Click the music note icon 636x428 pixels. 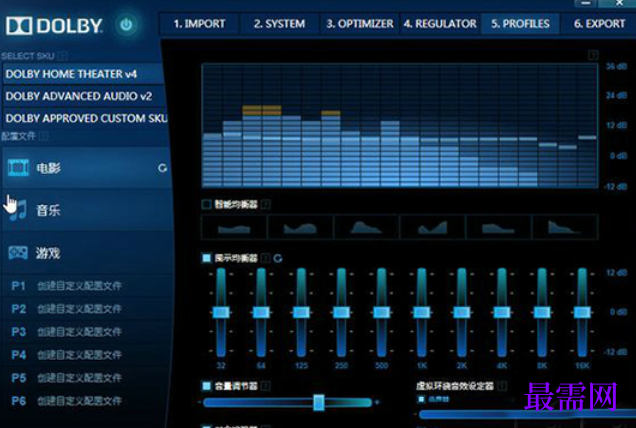pyautogui.click(x=19, y=210)
